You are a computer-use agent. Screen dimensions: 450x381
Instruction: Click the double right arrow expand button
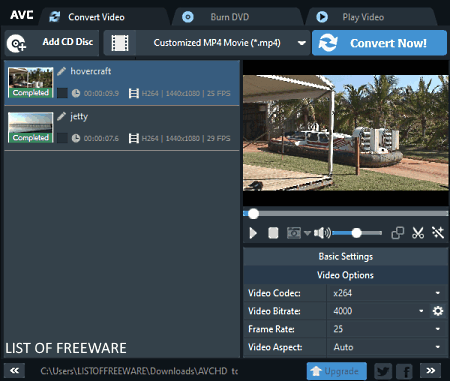coord(430,370)
